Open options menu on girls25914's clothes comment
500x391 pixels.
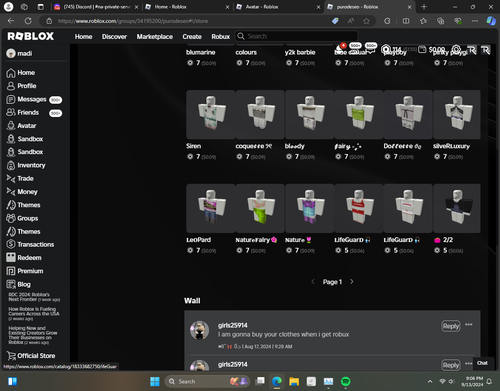[469, 324]
